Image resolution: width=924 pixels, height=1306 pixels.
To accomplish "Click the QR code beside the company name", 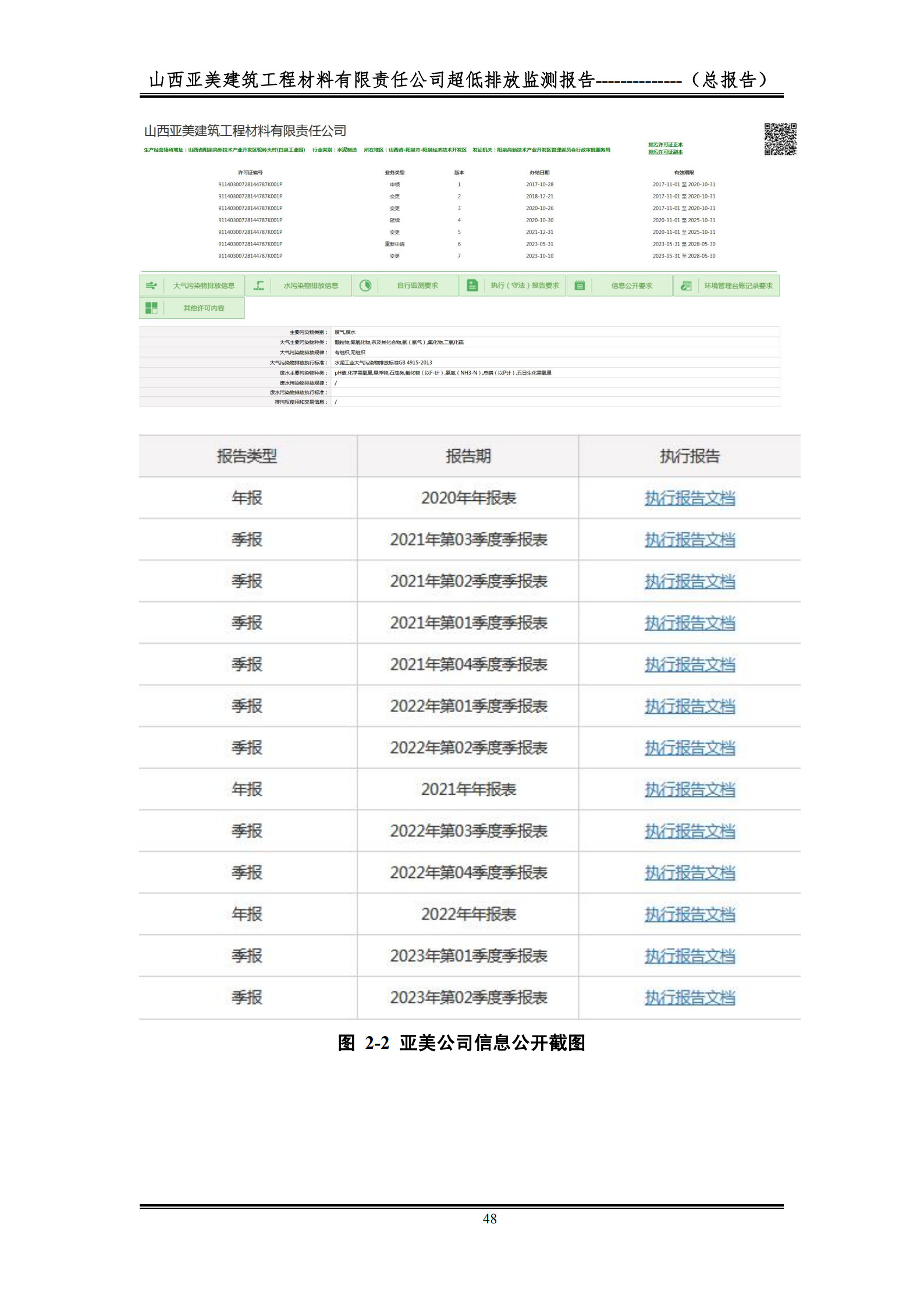I will (x=780, y=139).
